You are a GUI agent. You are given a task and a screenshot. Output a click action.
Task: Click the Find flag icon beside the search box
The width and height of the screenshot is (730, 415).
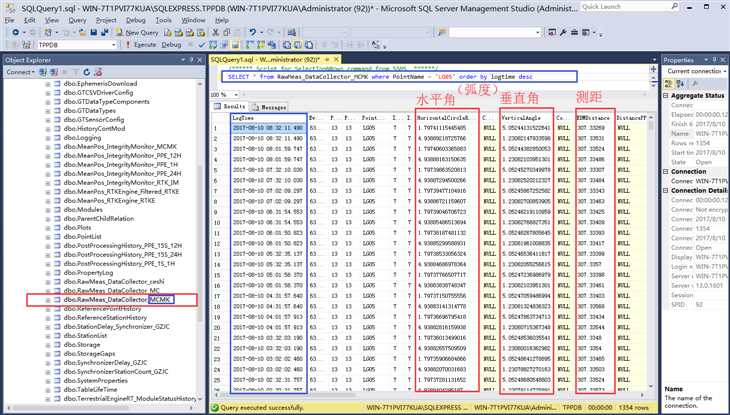click(442, 32)
